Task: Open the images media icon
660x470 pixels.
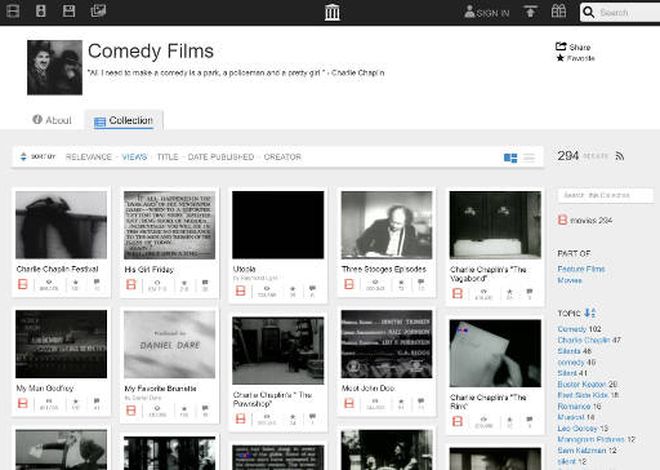Action: tap(98, 11)
